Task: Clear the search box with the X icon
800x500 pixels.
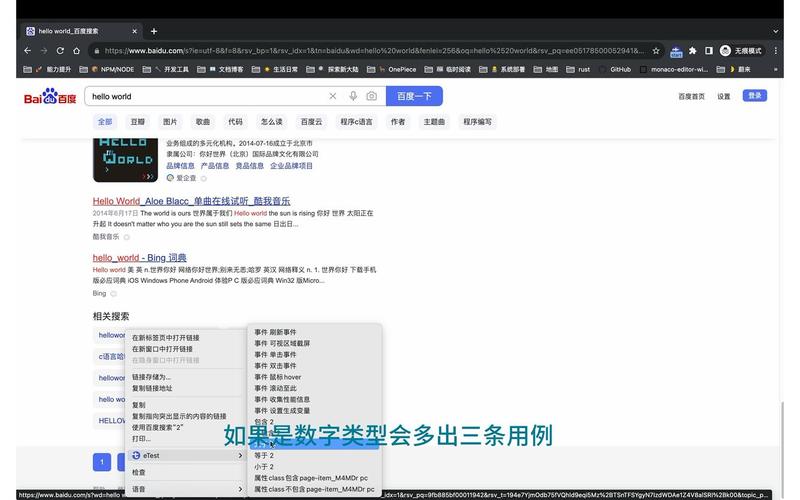Action: (x=333, y=96)
